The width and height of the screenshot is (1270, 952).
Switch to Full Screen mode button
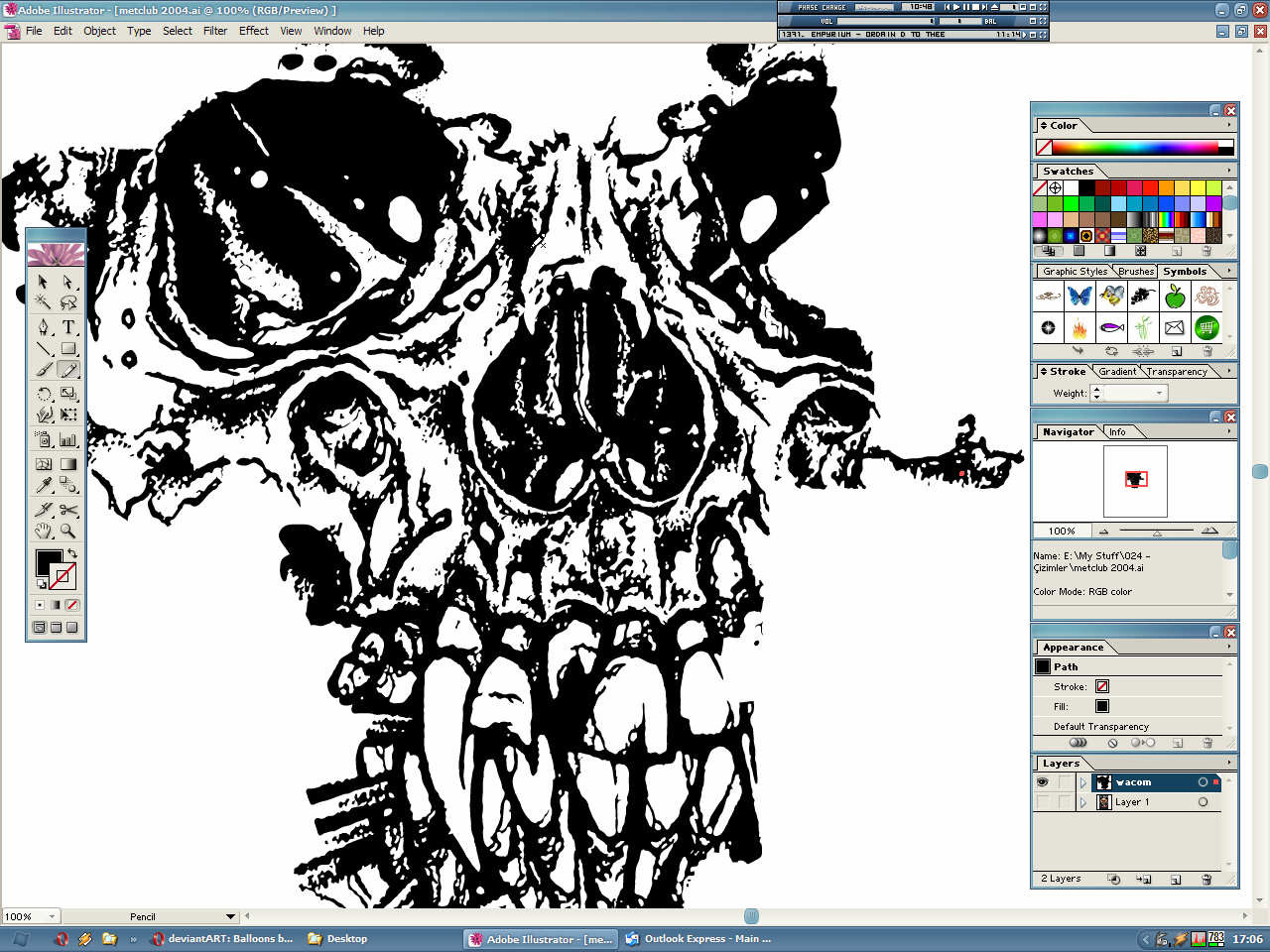71,628
